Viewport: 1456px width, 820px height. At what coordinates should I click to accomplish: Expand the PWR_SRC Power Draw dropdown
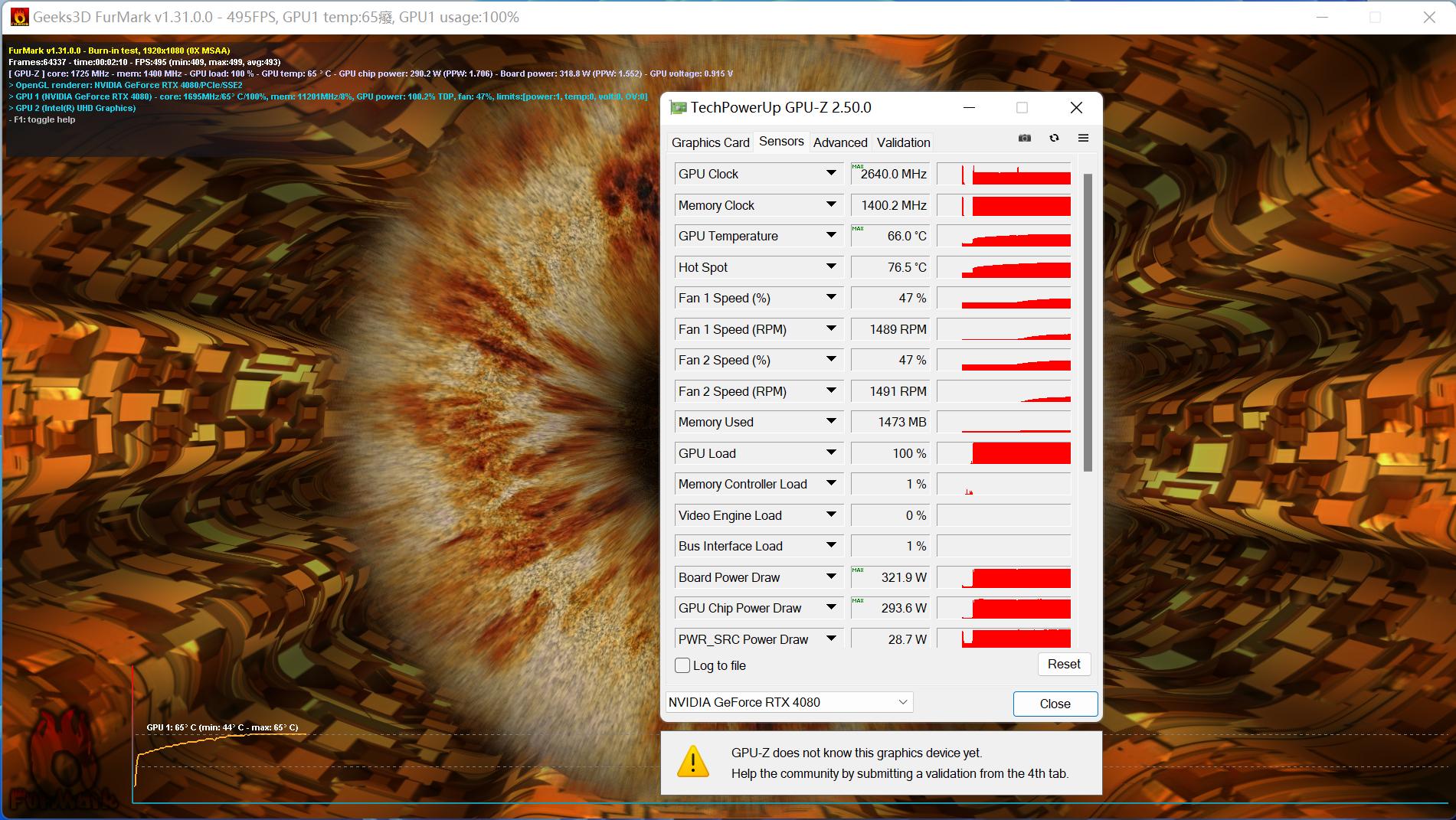[831, 639]
